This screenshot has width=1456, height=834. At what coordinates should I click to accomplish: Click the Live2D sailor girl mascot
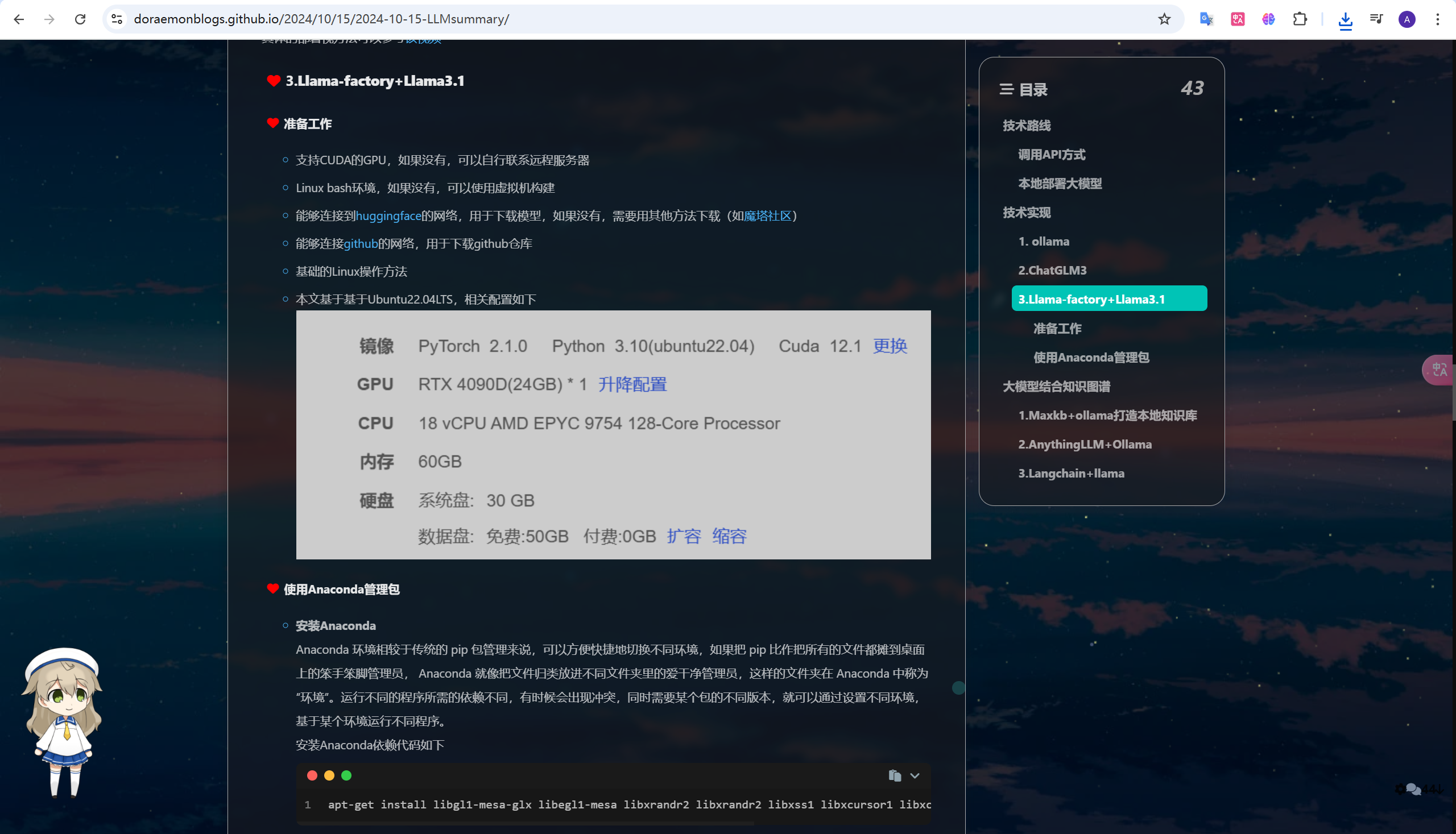[63, 723]
